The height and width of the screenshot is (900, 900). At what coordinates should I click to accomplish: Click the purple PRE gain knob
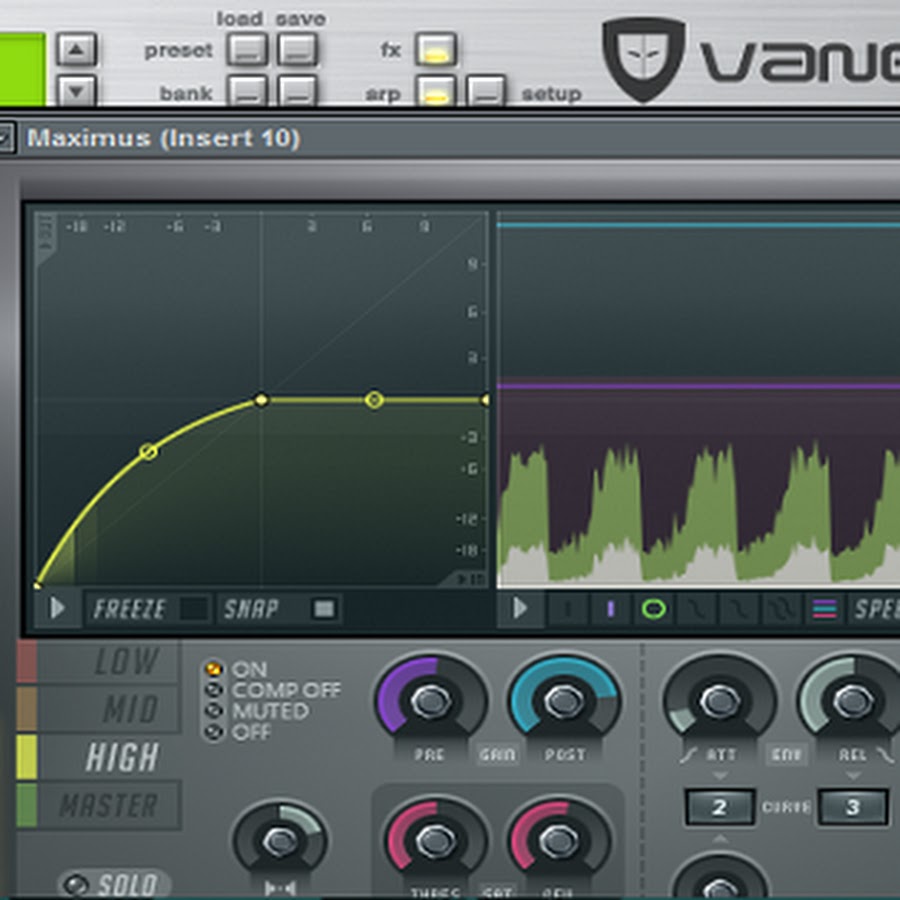(x=430, y=701)
